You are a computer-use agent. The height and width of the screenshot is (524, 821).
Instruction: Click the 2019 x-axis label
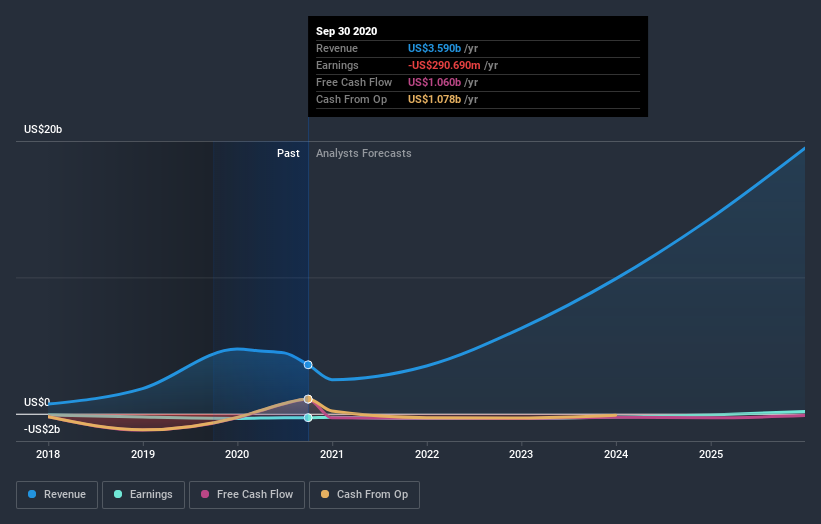(143, 454)
